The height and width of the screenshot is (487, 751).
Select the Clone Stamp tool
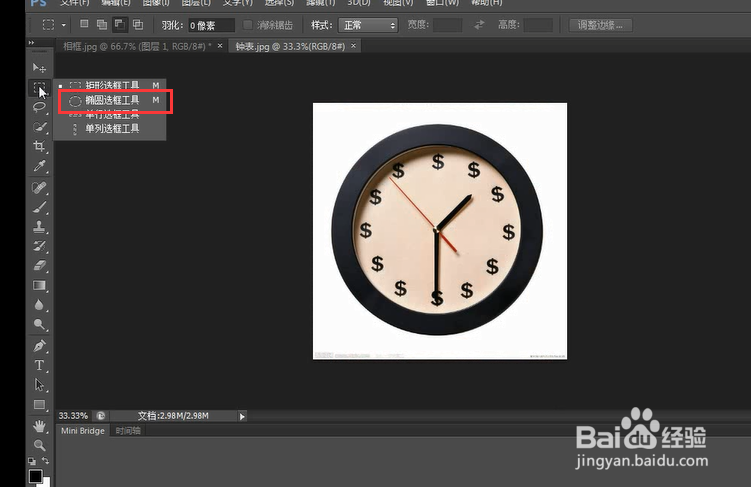point(39,227)
